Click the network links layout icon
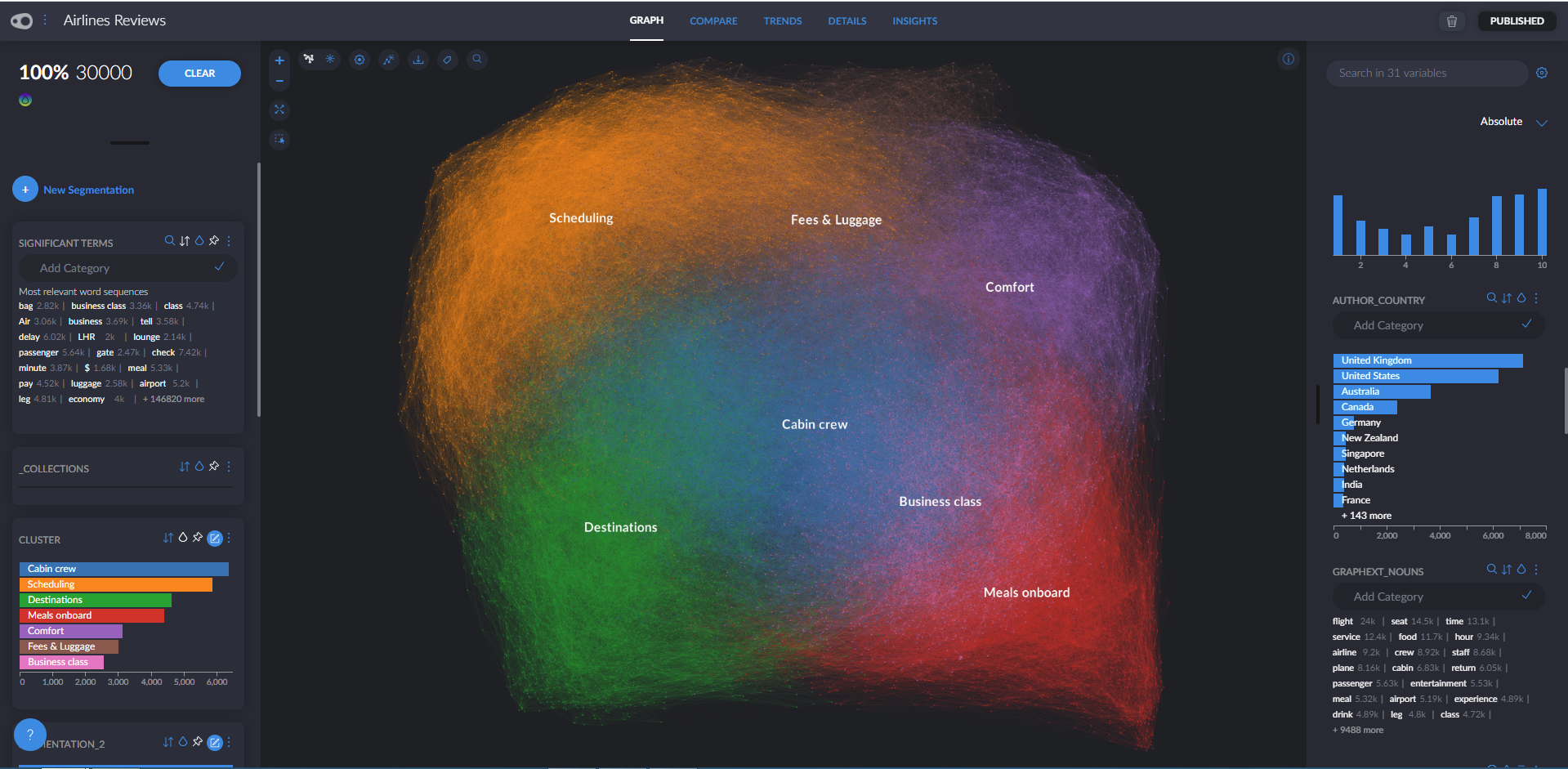Viewport: 1568px width, 769px height. (x=309, y=59)
